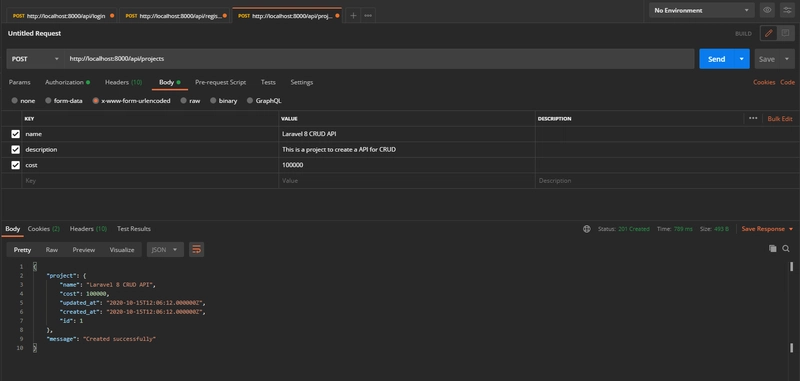Open the Save Response dropdown
800x381 pixels.
767,229
